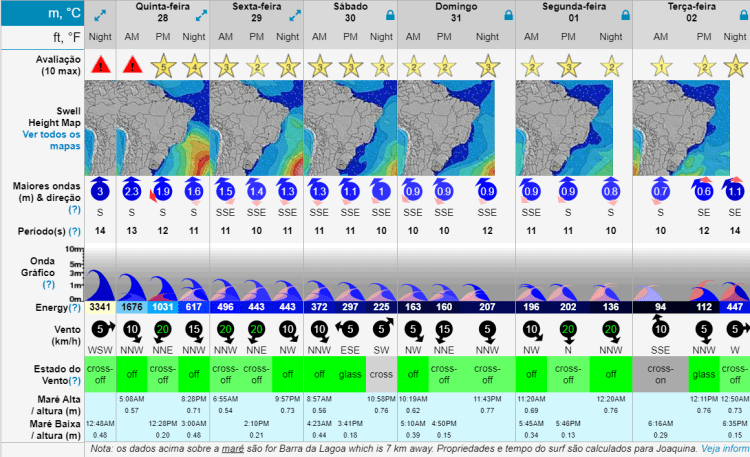Image resolution: width=750 pixels, height=457 pixels.
Task: Click the 4-star rating for Quinta-feira Night
Action: [x=194, y=66]
